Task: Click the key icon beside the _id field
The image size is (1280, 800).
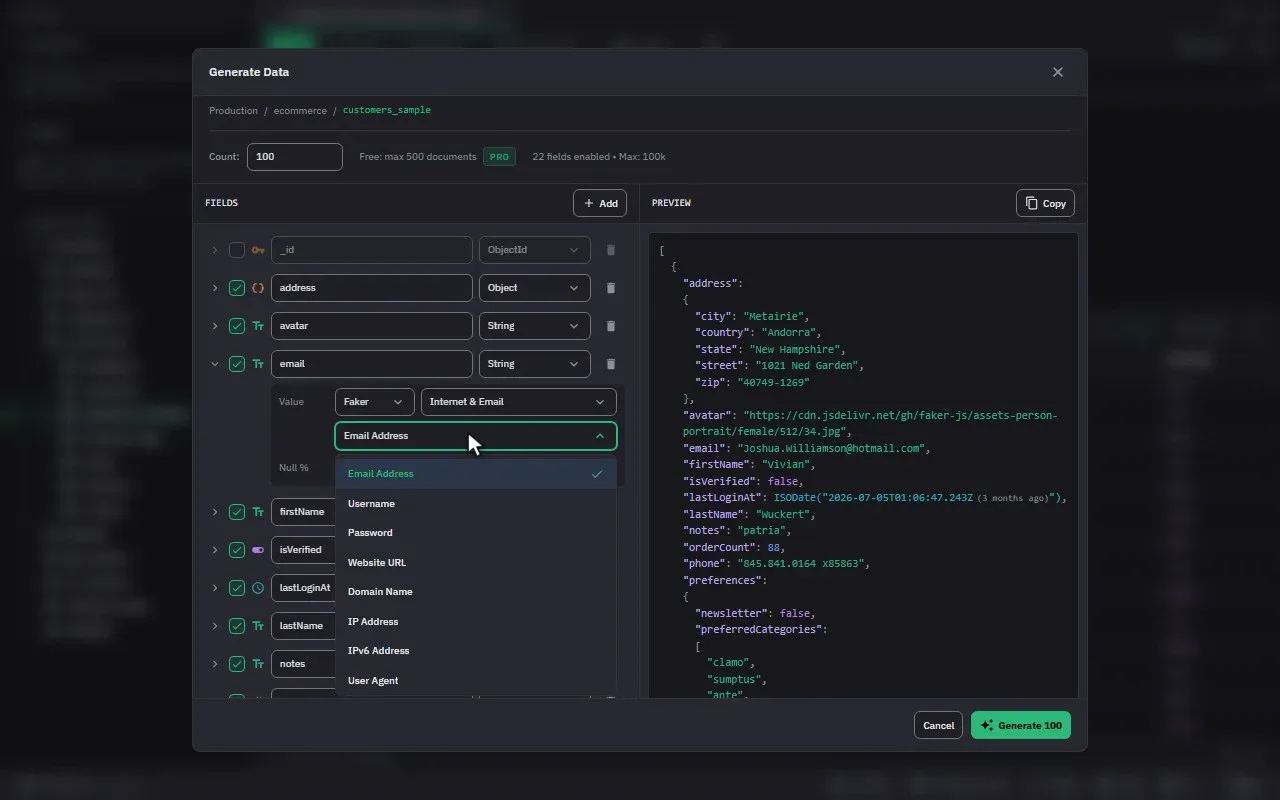Action: pos(258,250)
